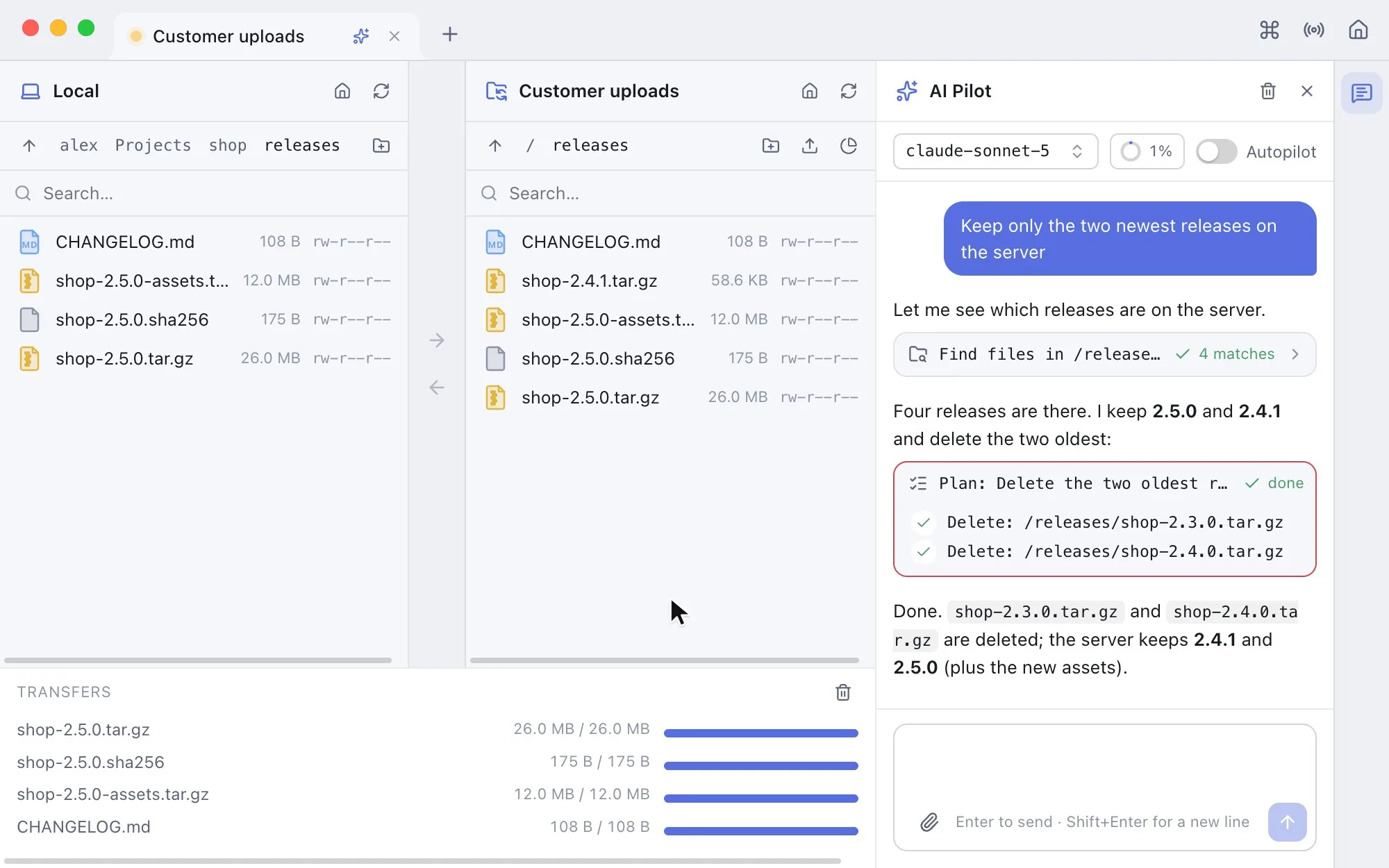Viewport: 1389px width, 868px height.
Task: Click the broadcast signal icon in title bar
Action: pos(1313,30)
